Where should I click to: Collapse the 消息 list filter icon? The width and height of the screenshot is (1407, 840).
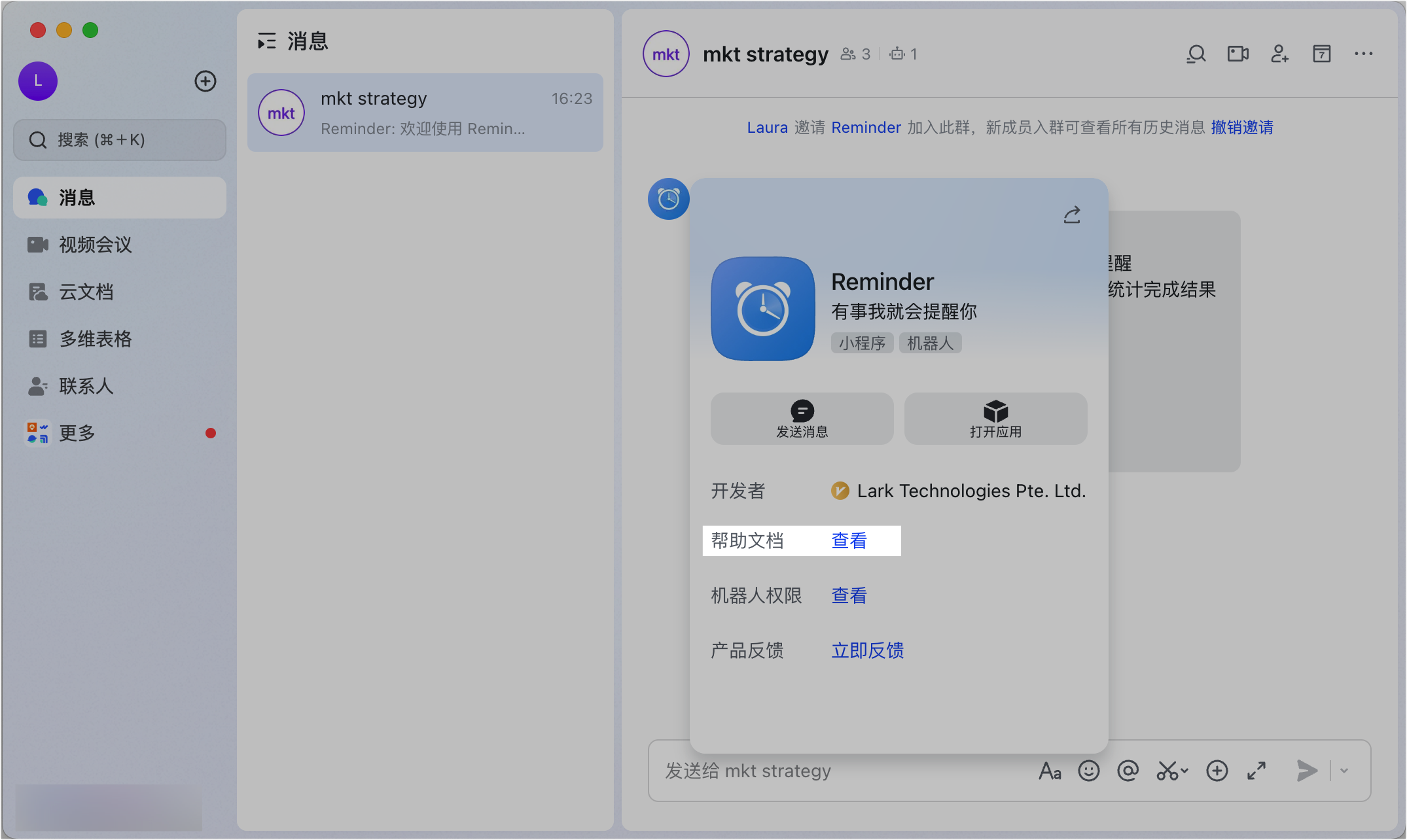click(266, 41)
